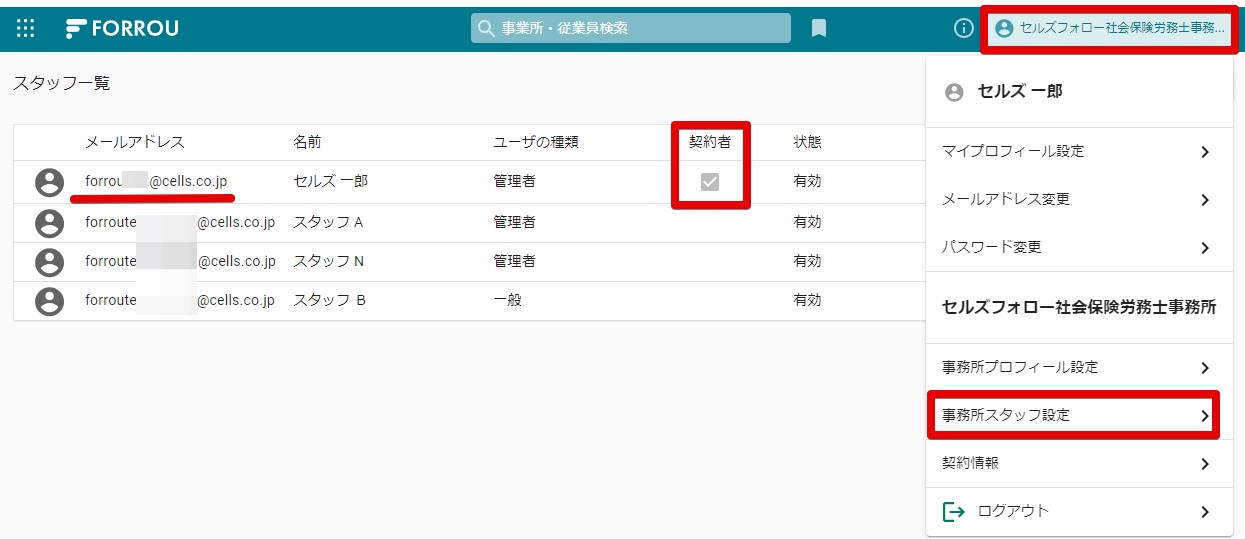Click 有効 status in スタッフ B row

[x=808, y=300]
